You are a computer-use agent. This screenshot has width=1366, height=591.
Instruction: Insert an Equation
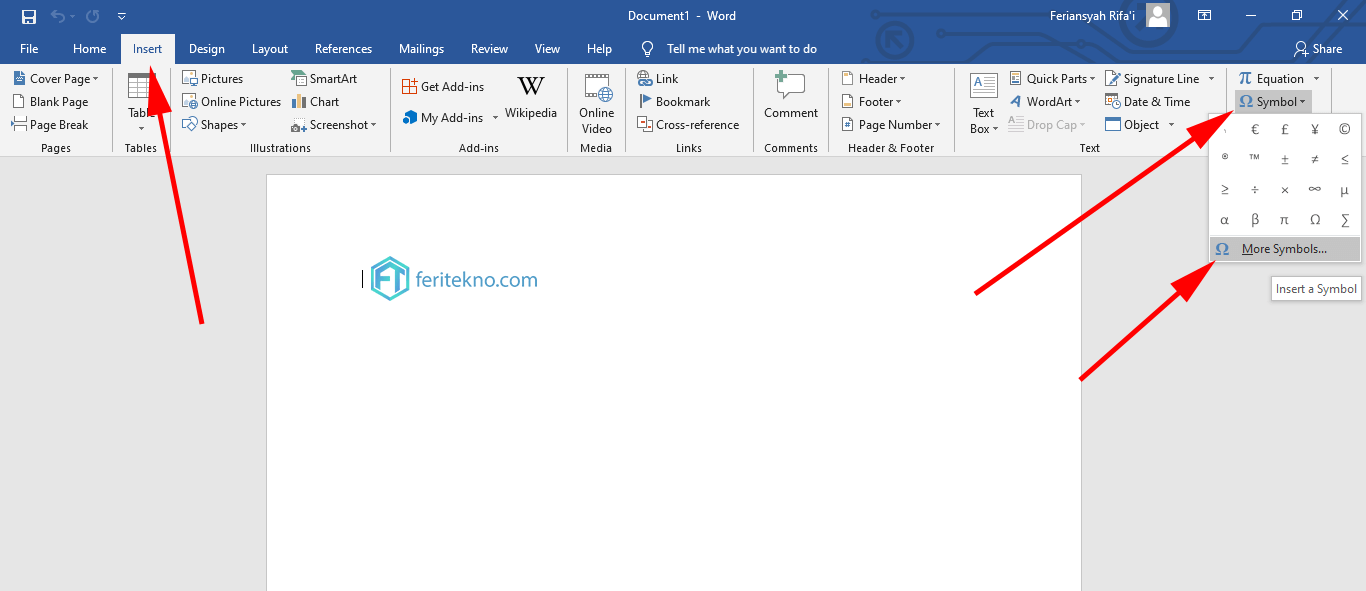(1271, 79)
